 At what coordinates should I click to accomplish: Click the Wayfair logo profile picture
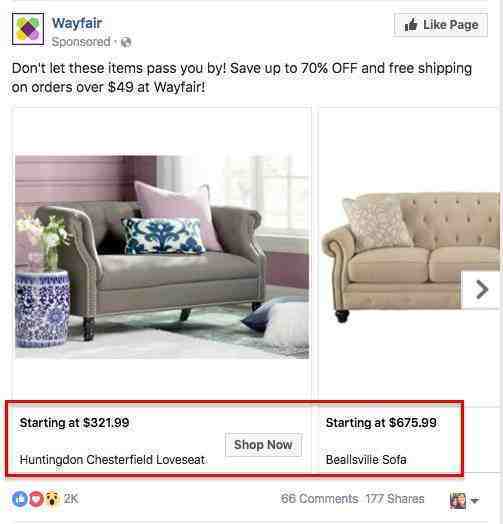tap(28, 29)
